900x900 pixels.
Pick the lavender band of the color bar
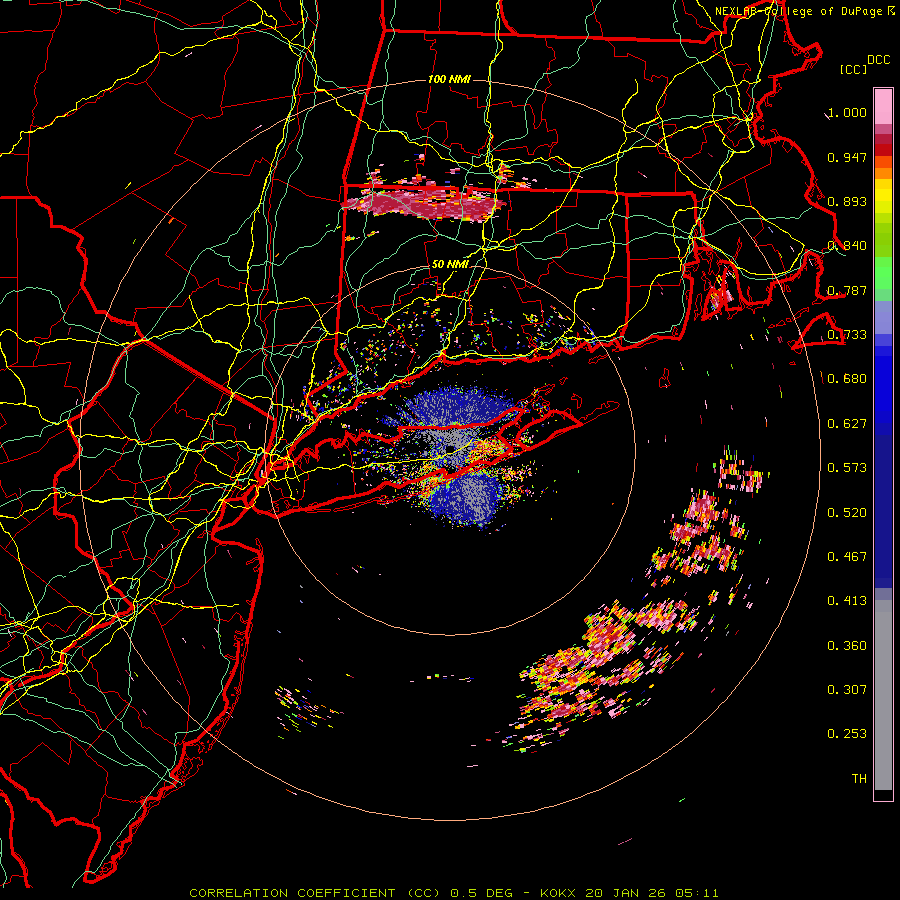pos(883,317)
